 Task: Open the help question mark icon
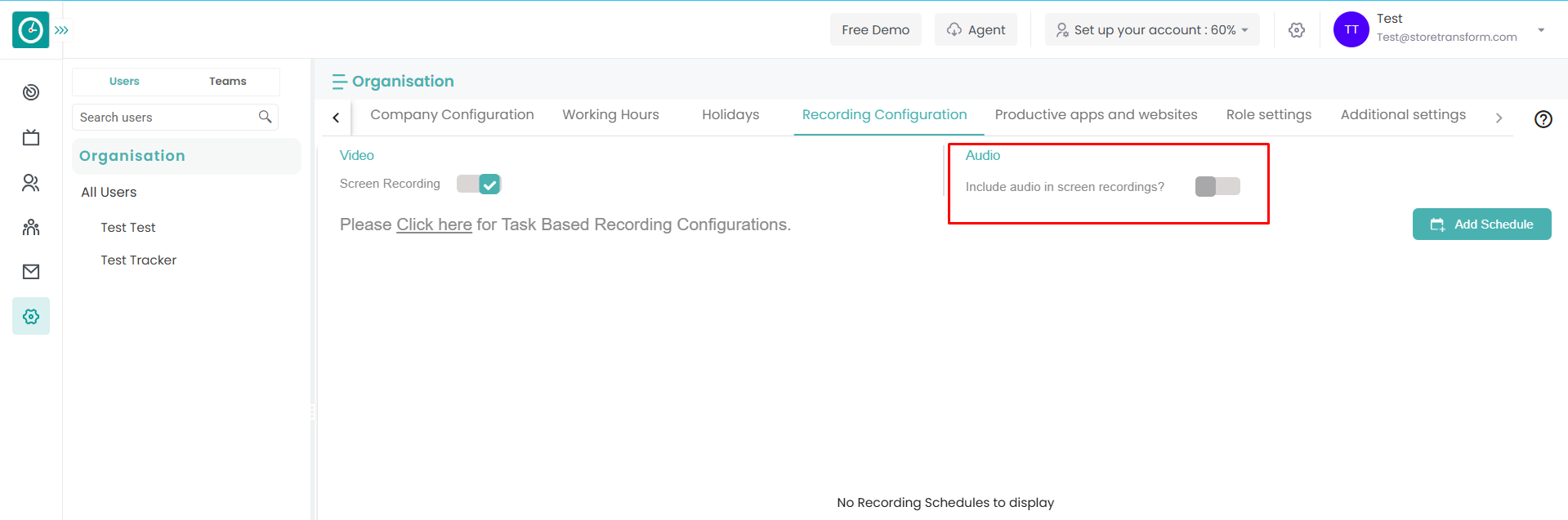pos(1543,119)
